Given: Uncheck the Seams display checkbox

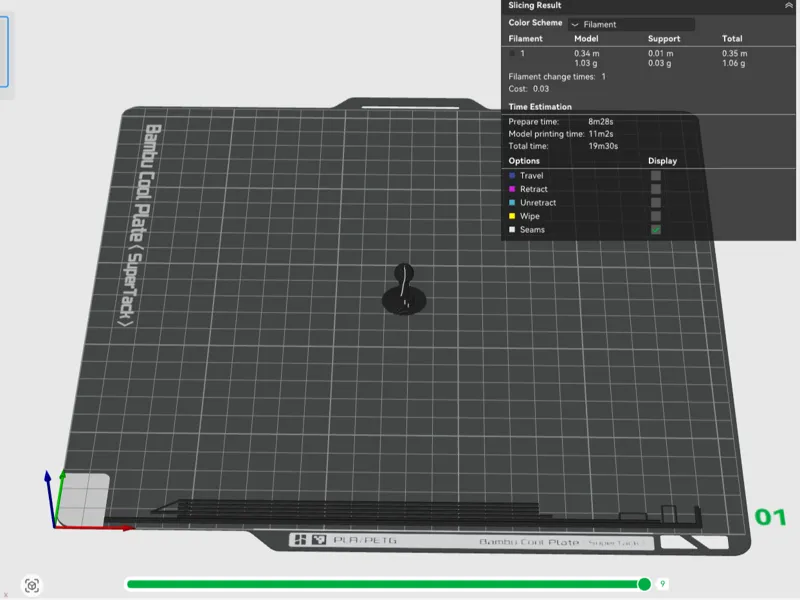Looking at the screenshot, I should [x=656, y=230].
